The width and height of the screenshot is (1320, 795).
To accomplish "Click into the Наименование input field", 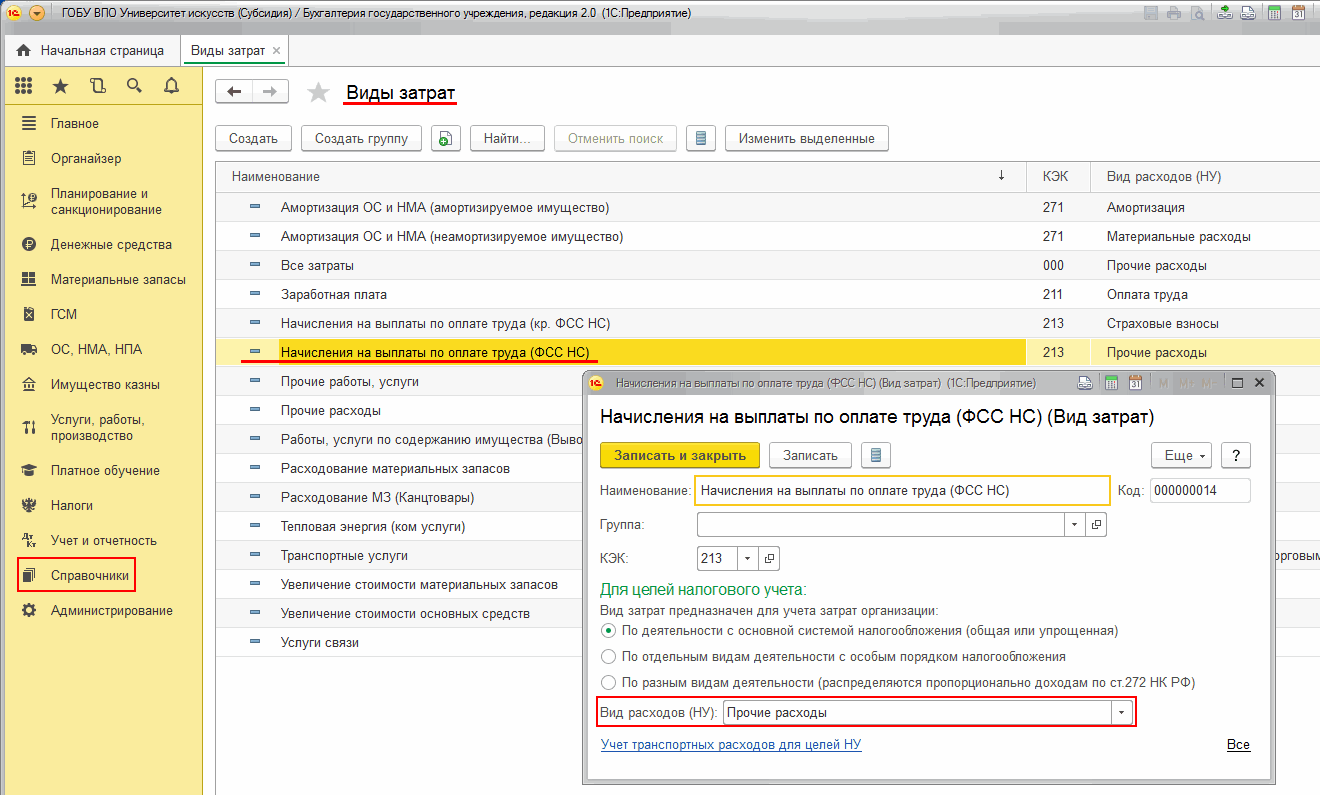I will tap(903, 490).
